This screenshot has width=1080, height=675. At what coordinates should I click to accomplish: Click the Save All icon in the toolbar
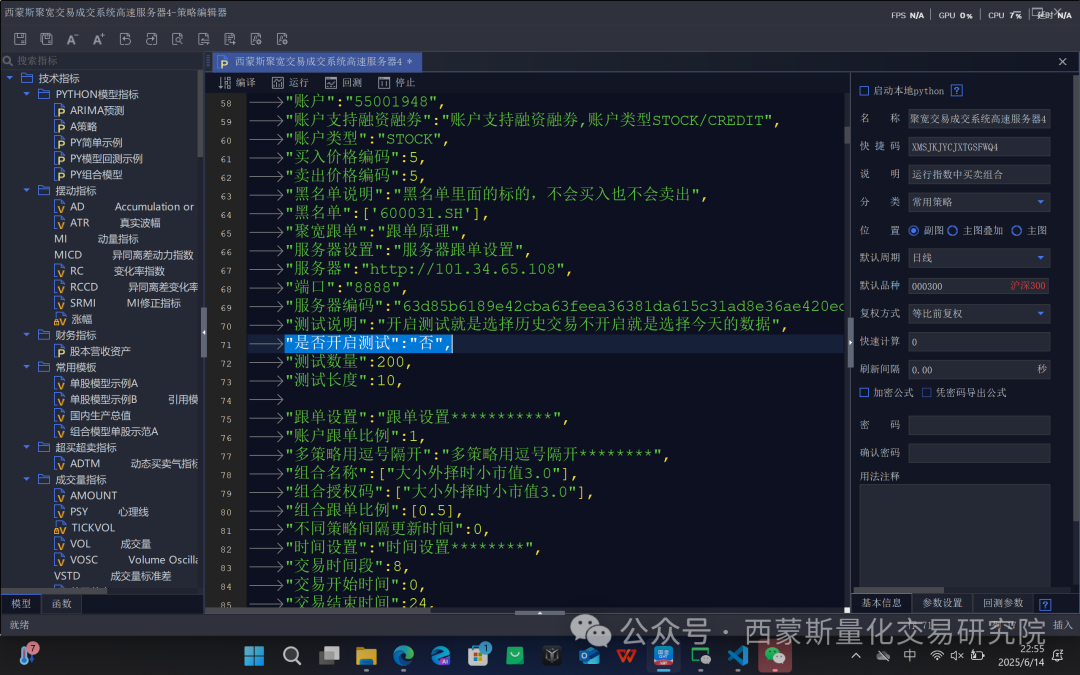coord(46,39)
